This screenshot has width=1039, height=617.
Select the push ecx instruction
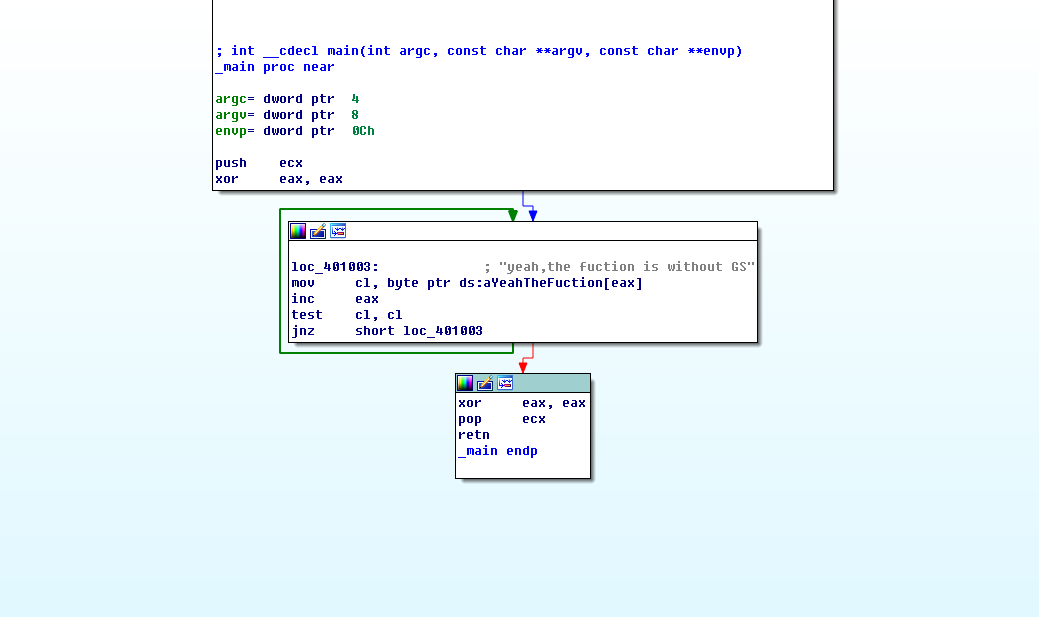coord(255,162)
